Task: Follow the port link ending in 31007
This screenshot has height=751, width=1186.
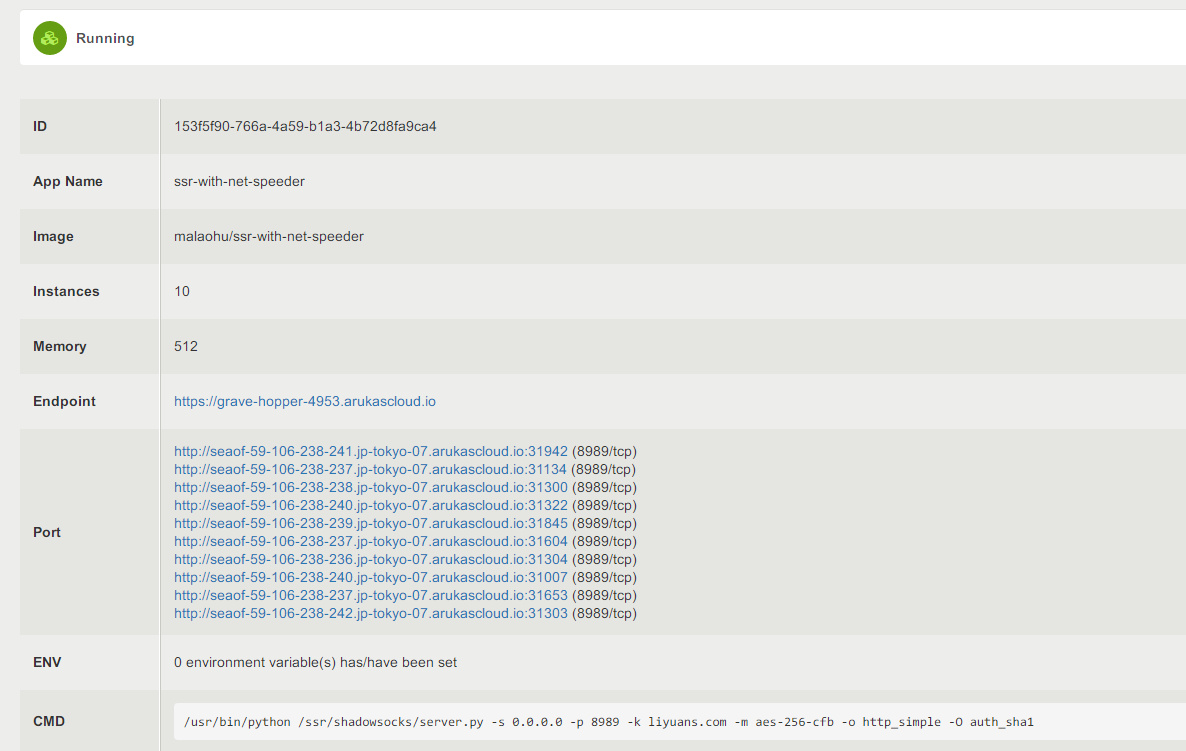Action: pyautogui.click(x=370, y=577)
